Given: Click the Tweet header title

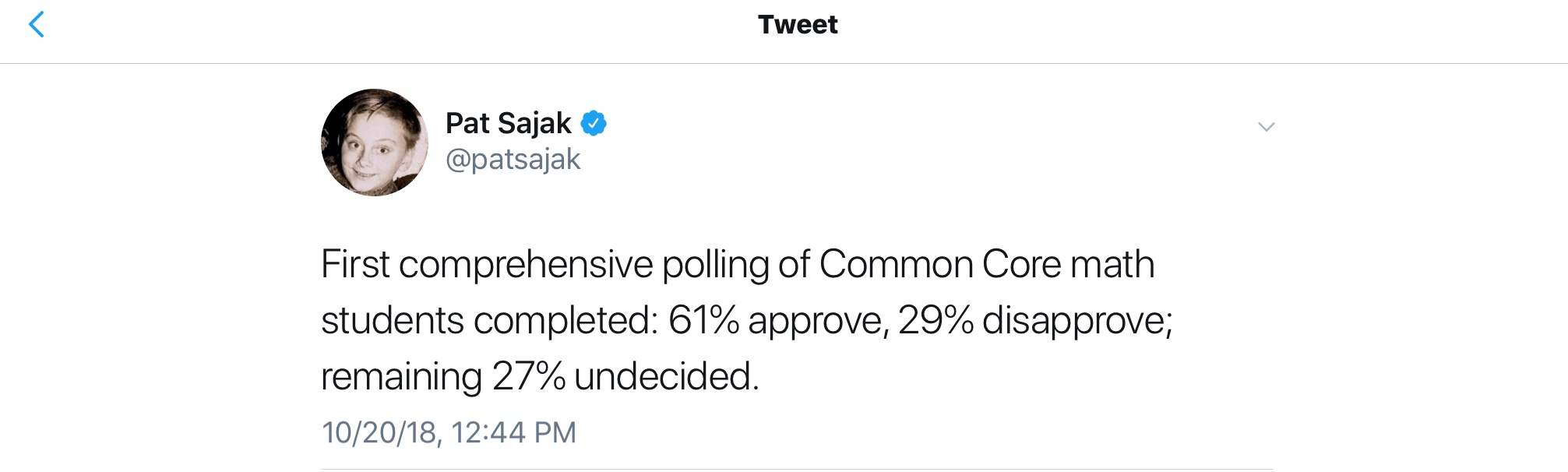Looking at the screenshot, I should [x=798, y=25].
